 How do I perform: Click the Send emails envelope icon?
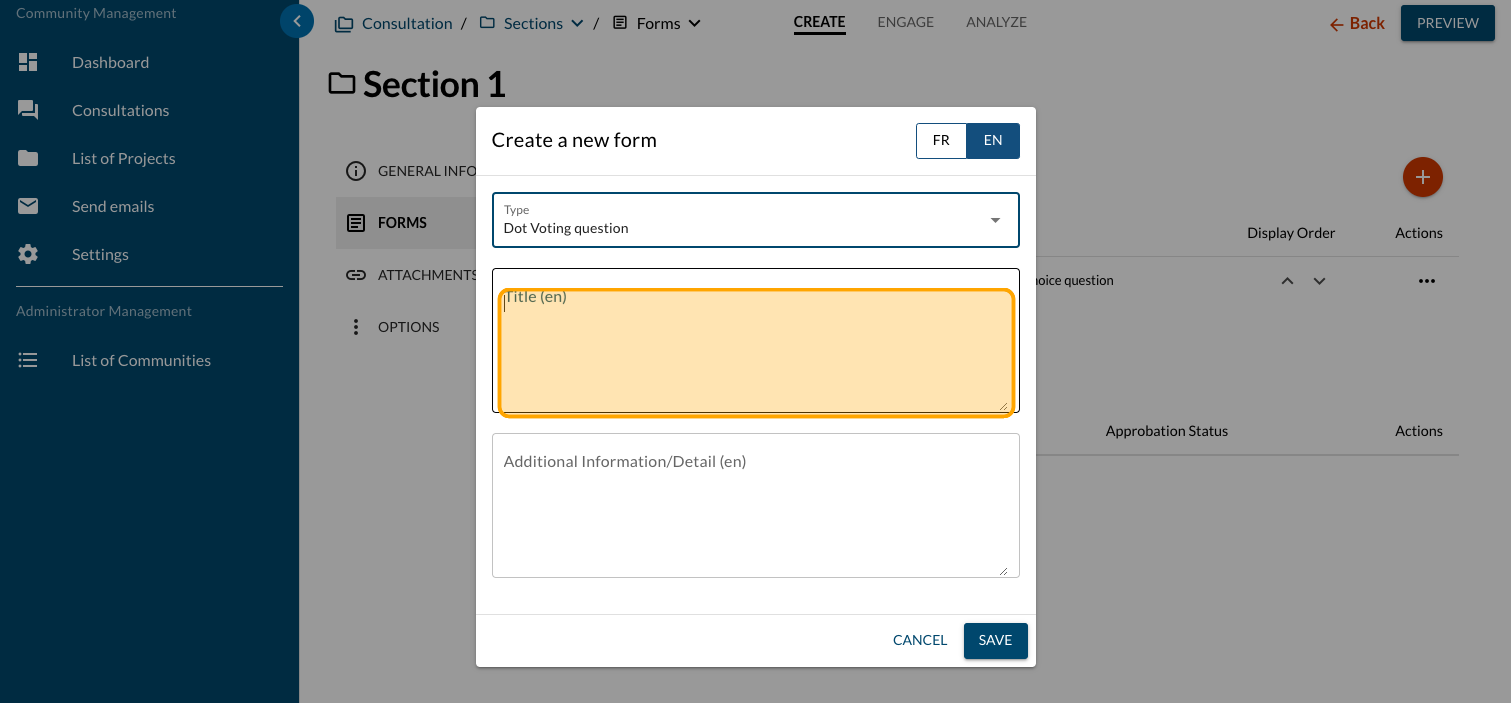tap(28, 206)
